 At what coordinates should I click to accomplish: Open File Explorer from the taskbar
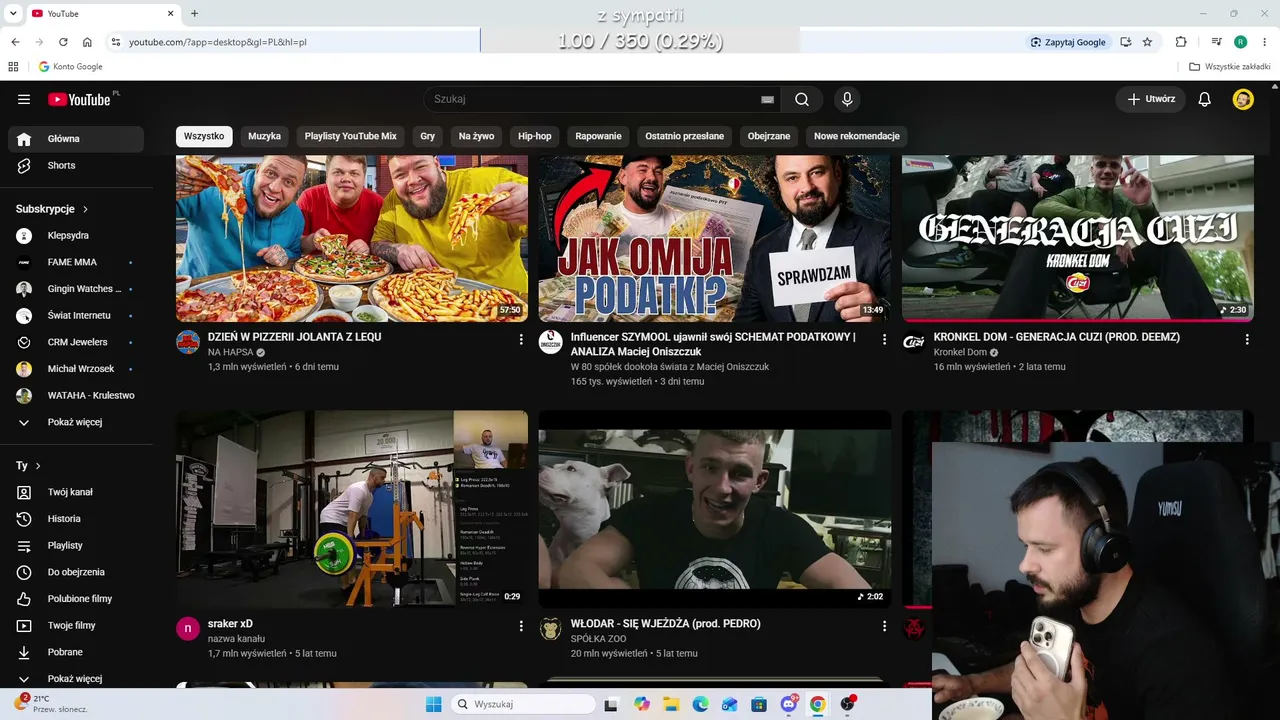[x=671, y=704]
